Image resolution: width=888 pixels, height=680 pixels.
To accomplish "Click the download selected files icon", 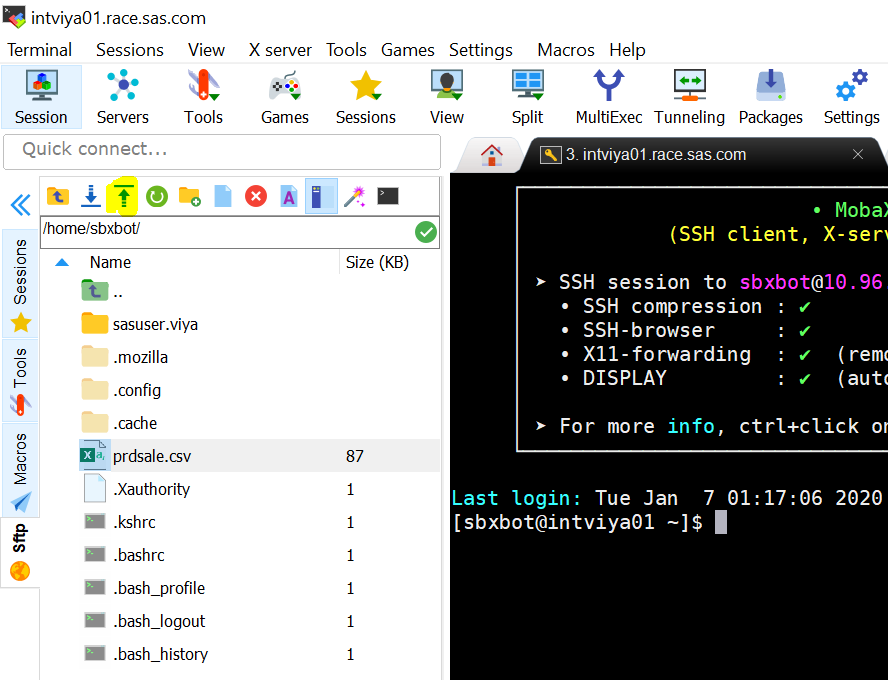I will (x=90, y=196).
